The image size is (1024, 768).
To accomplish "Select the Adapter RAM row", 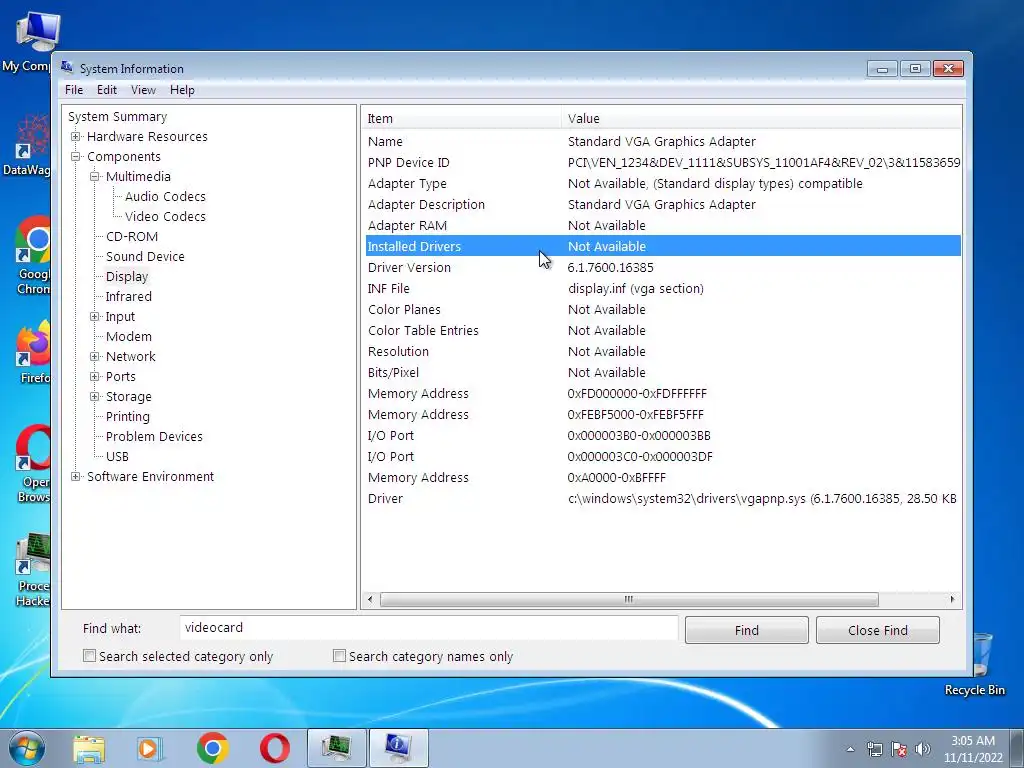I will [x=663, y=225].
